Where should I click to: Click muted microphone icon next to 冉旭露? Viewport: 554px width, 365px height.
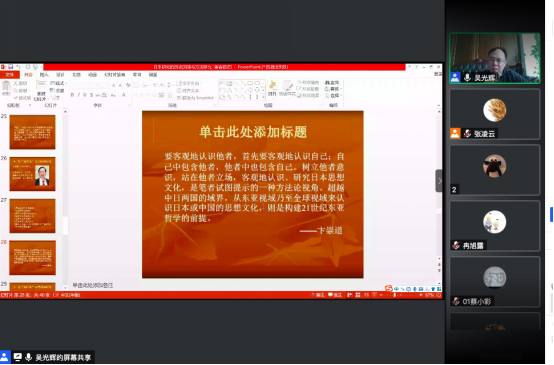click(456, 245)
